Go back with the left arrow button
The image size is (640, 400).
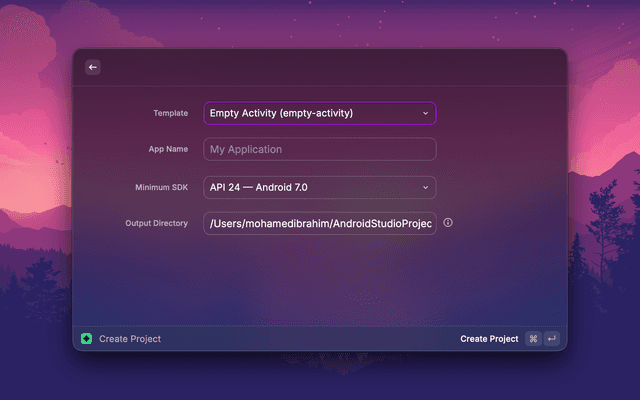[x=93, y=67]
